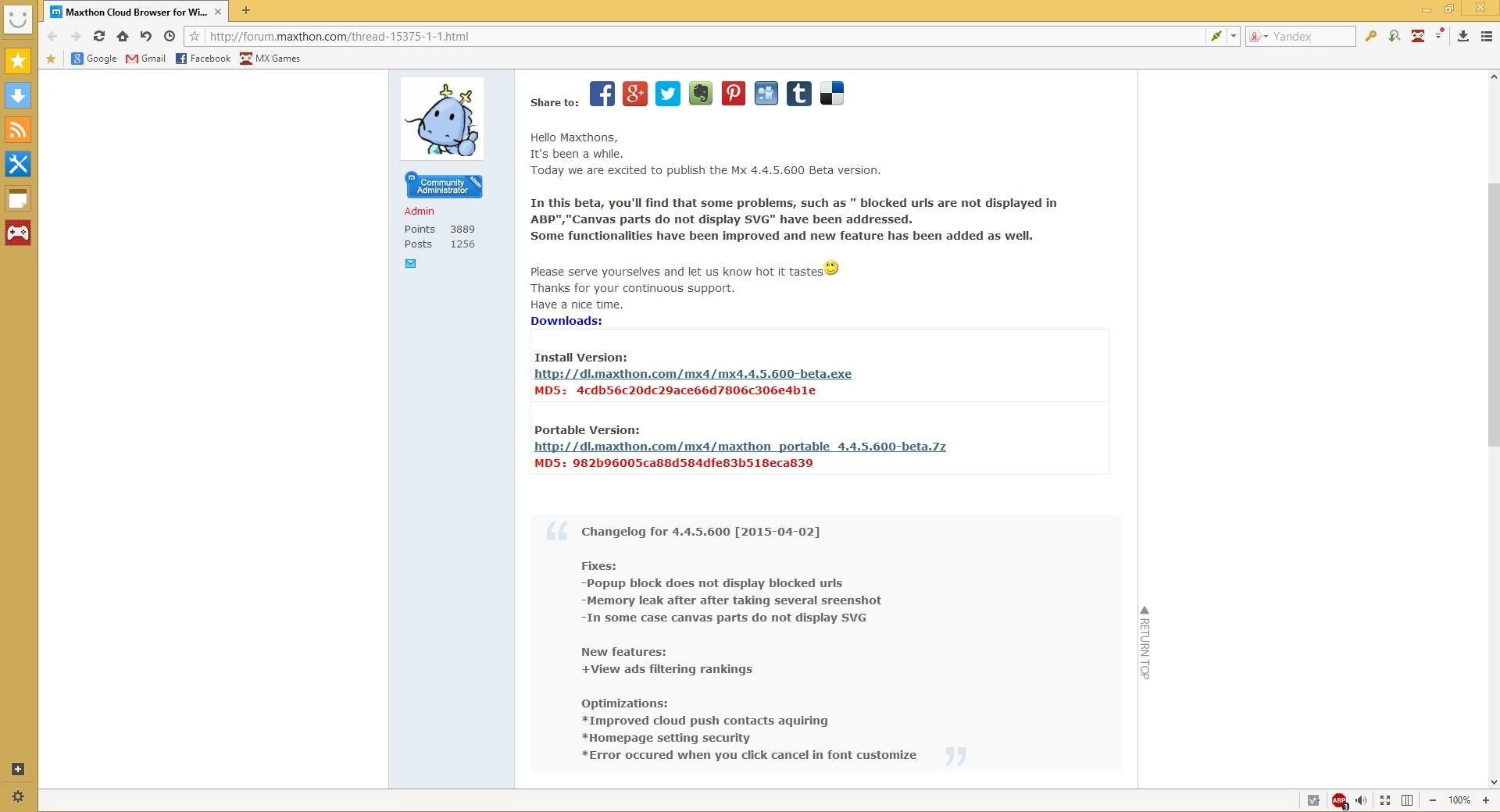Click the Community Administrator badge
Screen dimensions: 1500x812
[443, 186]
